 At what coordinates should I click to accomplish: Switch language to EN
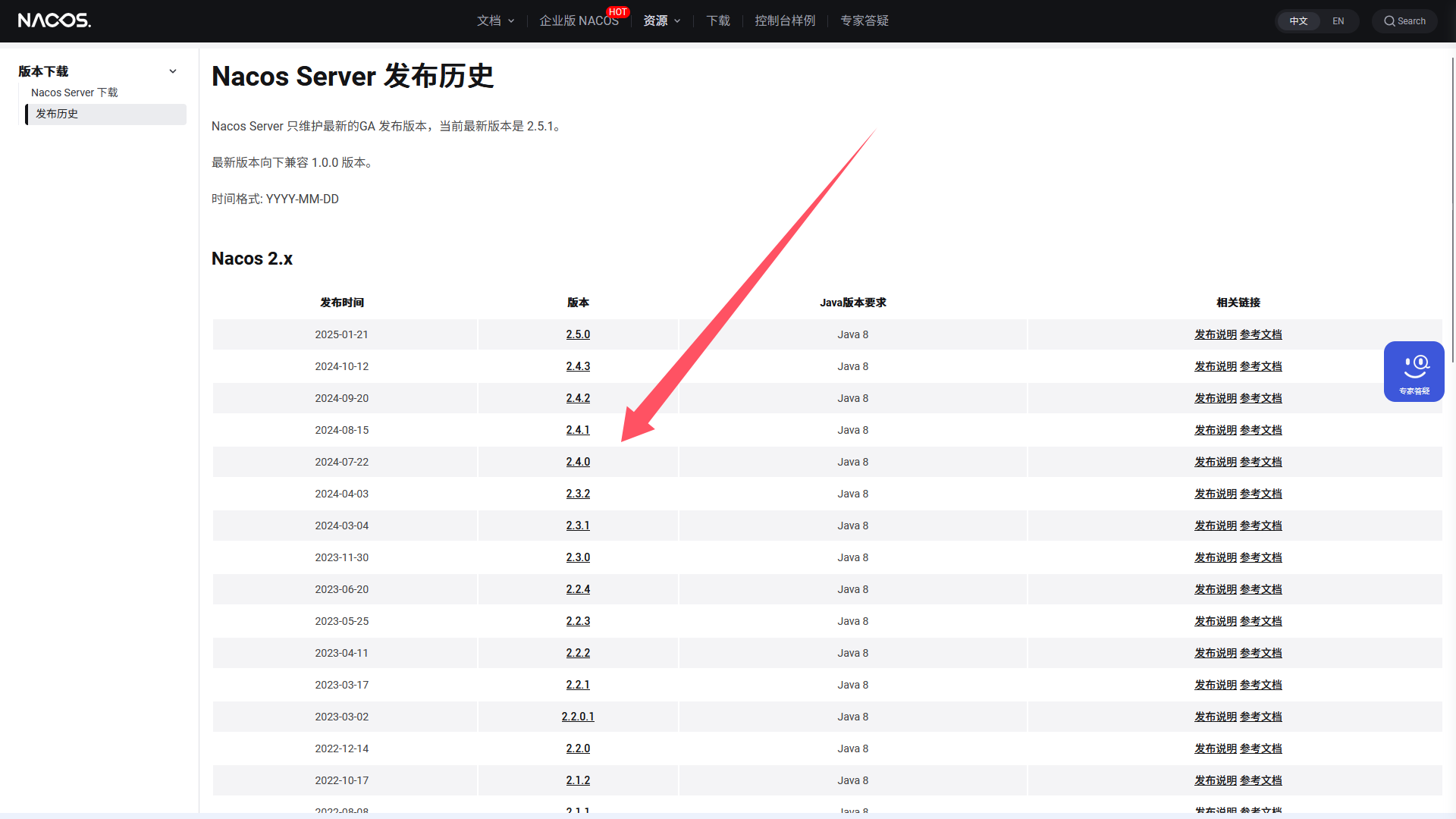pyautogui.click(x=1338, y=21)
